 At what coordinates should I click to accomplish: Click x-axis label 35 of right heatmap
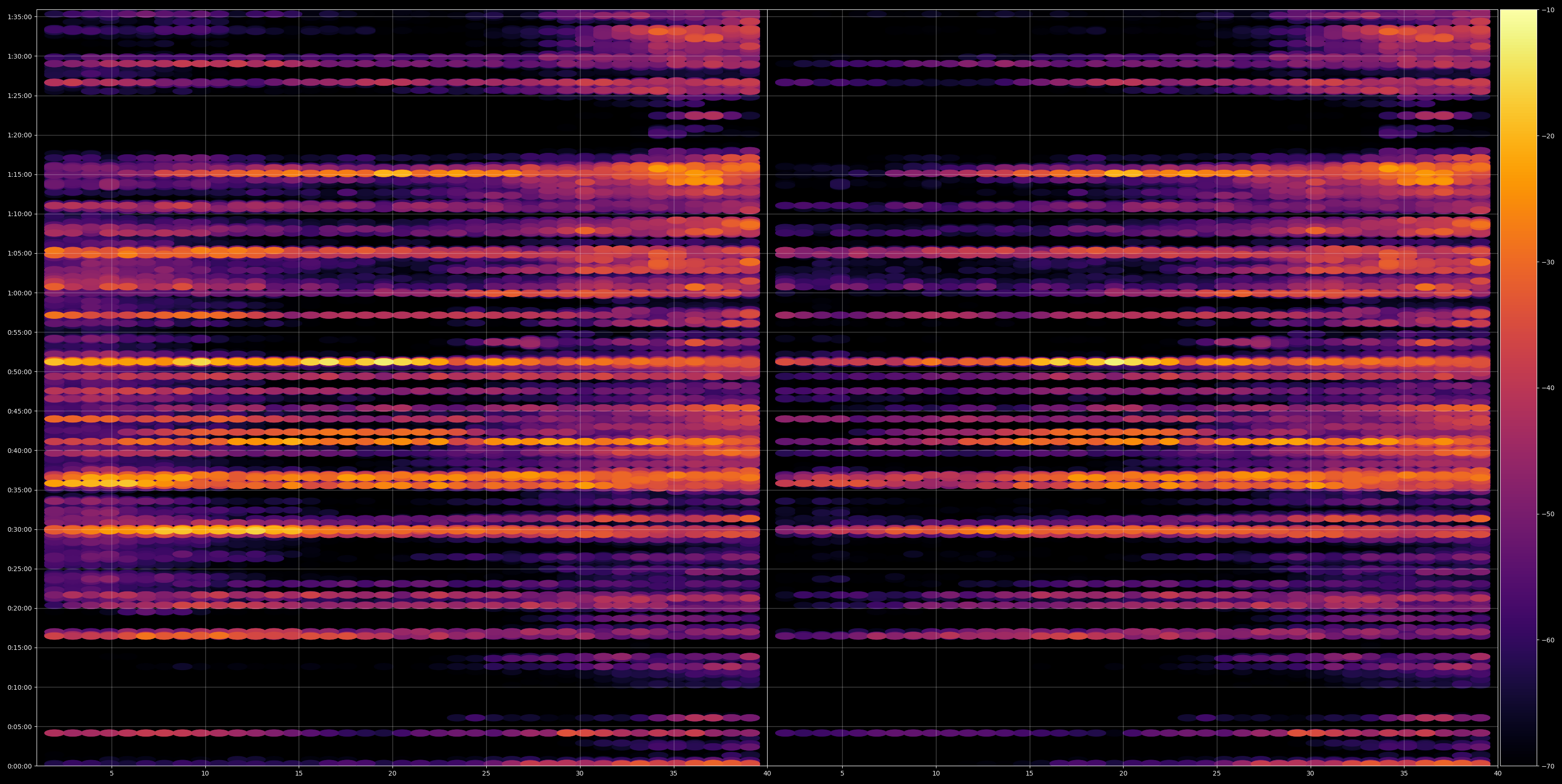[x=1404, y=774]
